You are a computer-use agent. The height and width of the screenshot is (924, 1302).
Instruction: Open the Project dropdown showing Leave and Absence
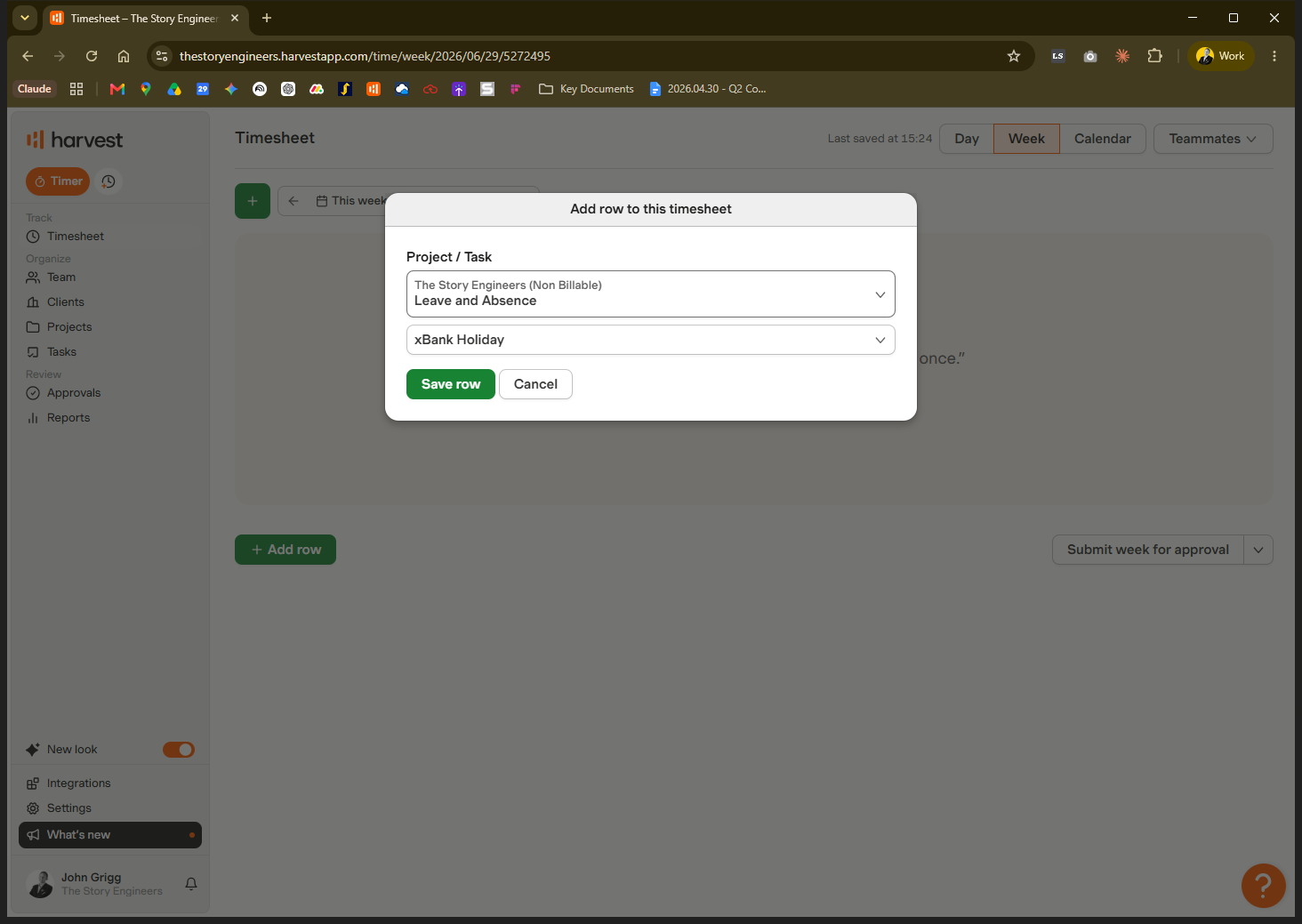coord(651,293)
